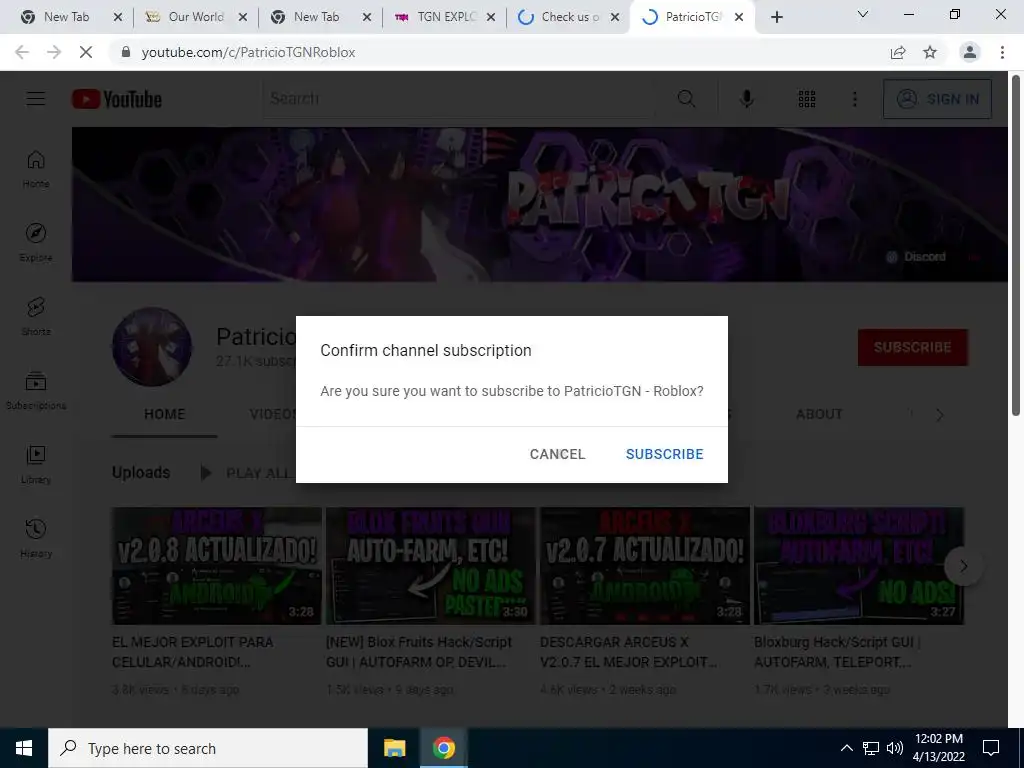Click the red SUBSCRIBE channel button
1024x768 pixels.
coord(912,347)
